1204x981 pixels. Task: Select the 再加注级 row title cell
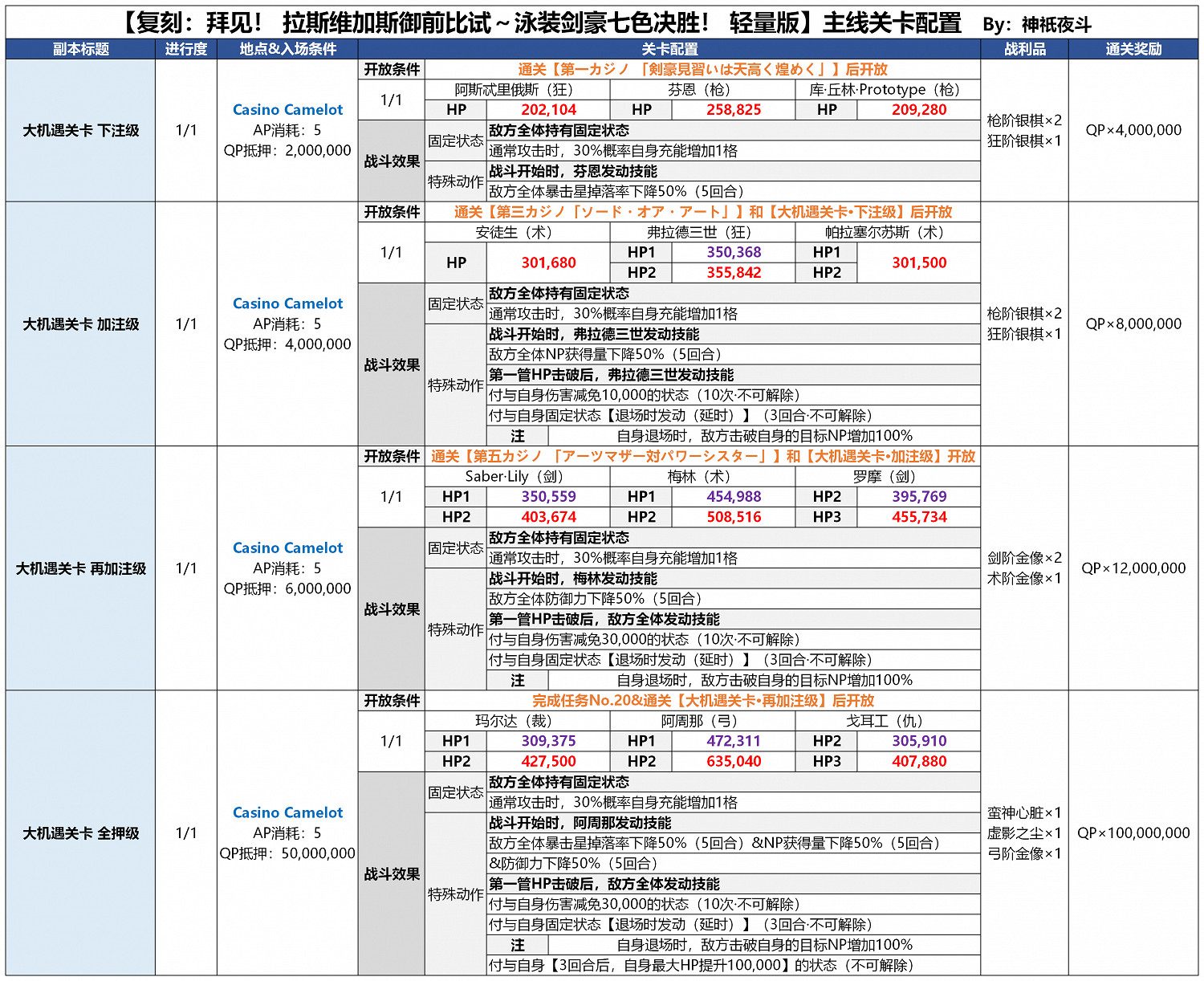click(80, 566)
